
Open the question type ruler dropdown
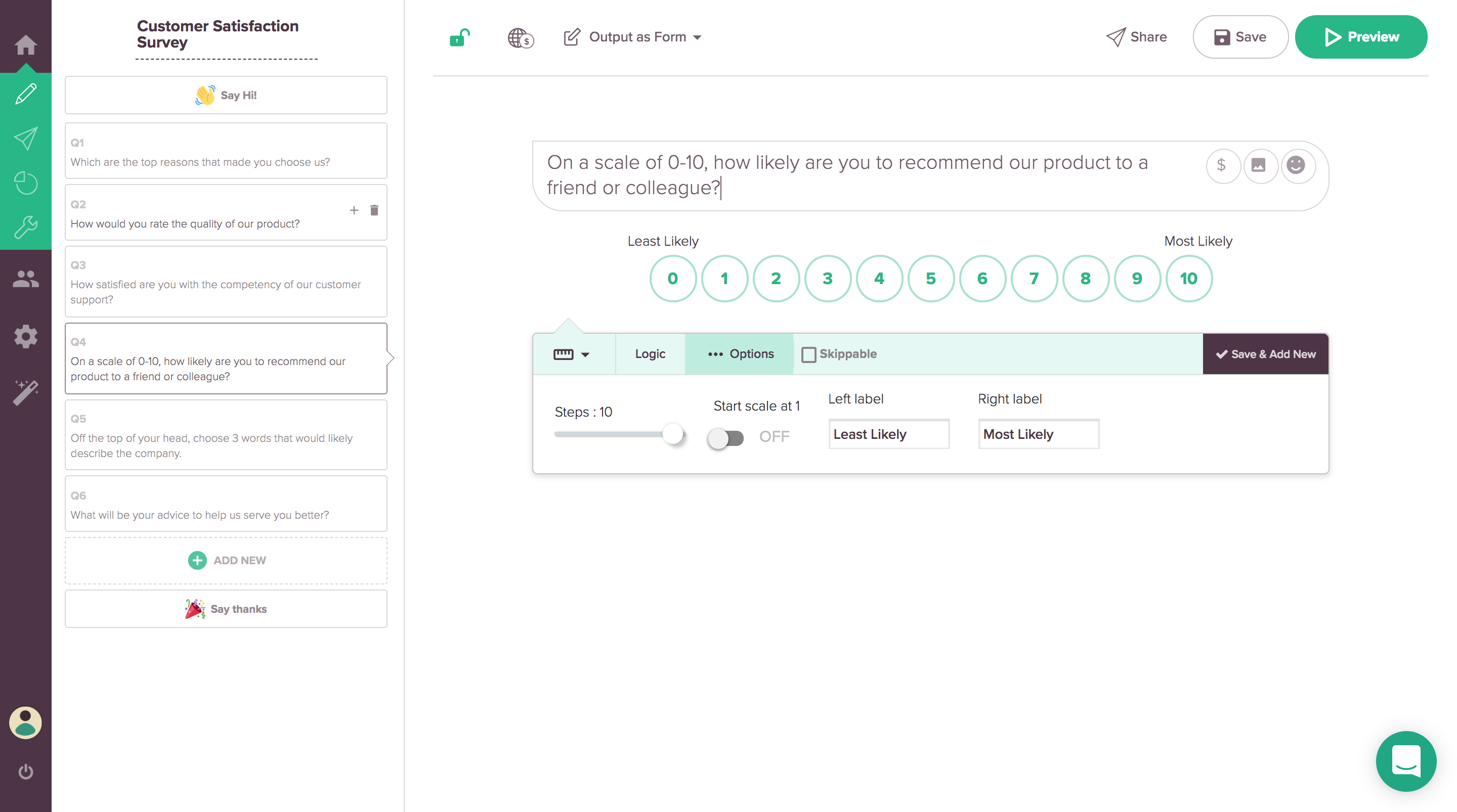pos(571,354)
